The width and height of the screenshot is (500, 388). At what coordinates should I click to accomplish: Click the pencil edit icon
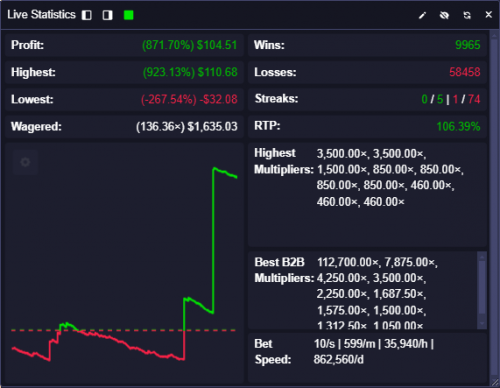point(422,15)
